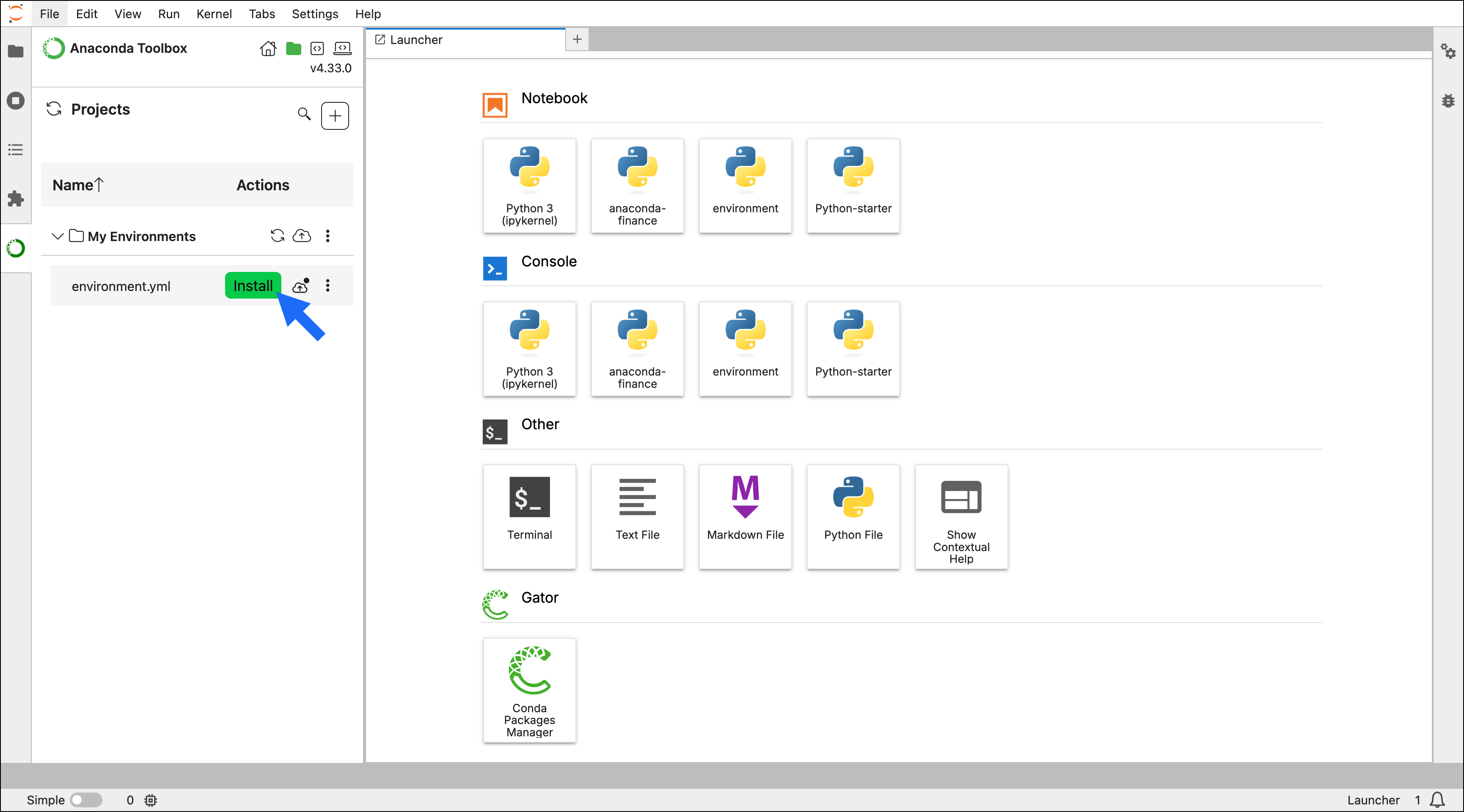This screenshot has height=812, width=1464.
Task: Open the Kernel menu
Action: click(214, 14)
